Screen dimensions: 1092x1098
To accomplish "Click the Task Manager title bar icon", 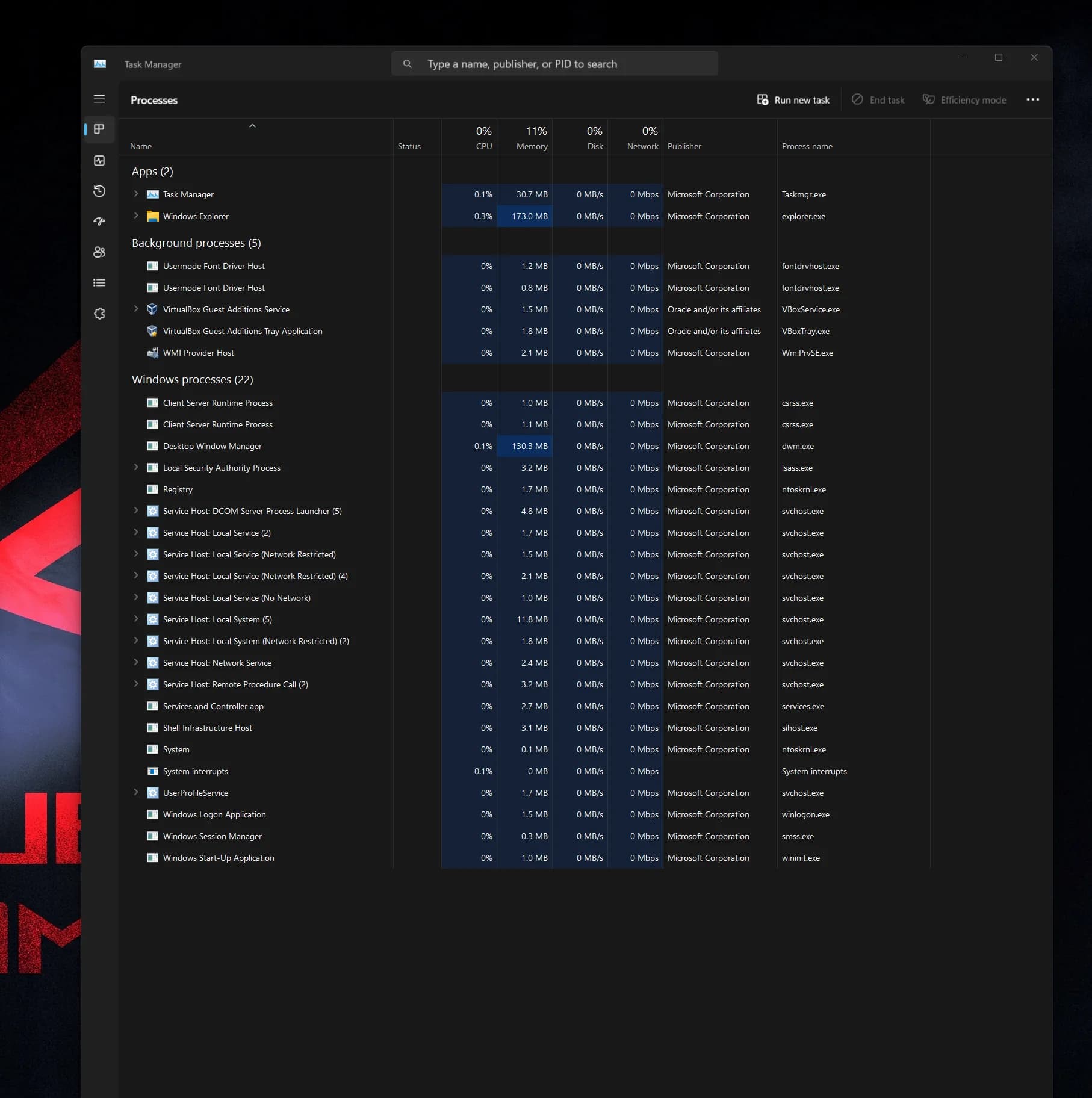I will click(x=100, y=64).
